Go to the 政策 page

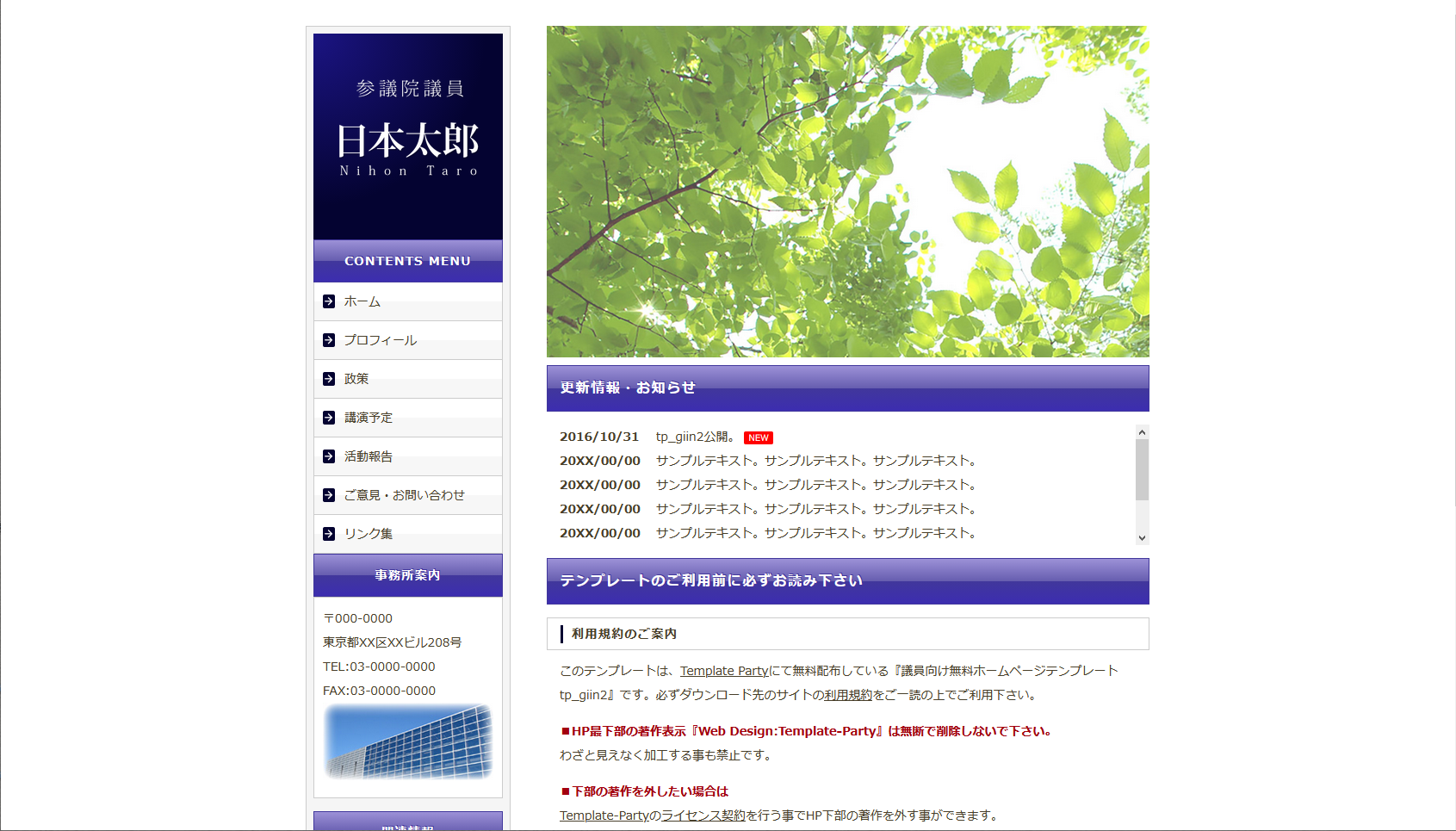coord(408,379)
